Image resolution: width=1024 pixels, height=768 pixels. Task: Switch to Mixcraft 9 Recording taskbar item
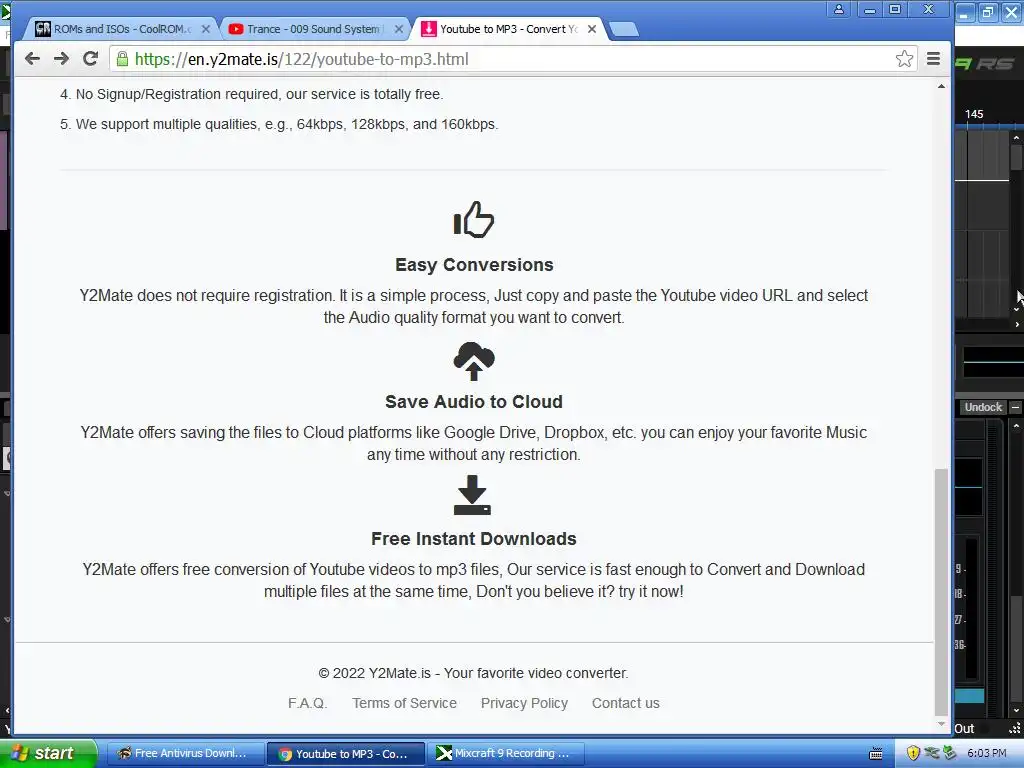[504, 754]
